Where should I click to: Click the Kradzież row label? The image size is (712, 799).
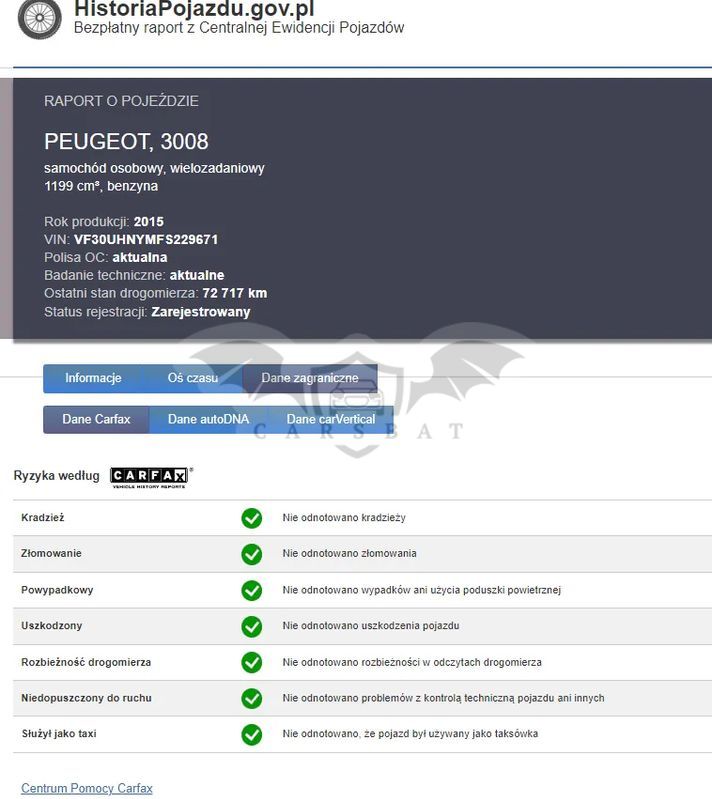[x=43, y=518]
